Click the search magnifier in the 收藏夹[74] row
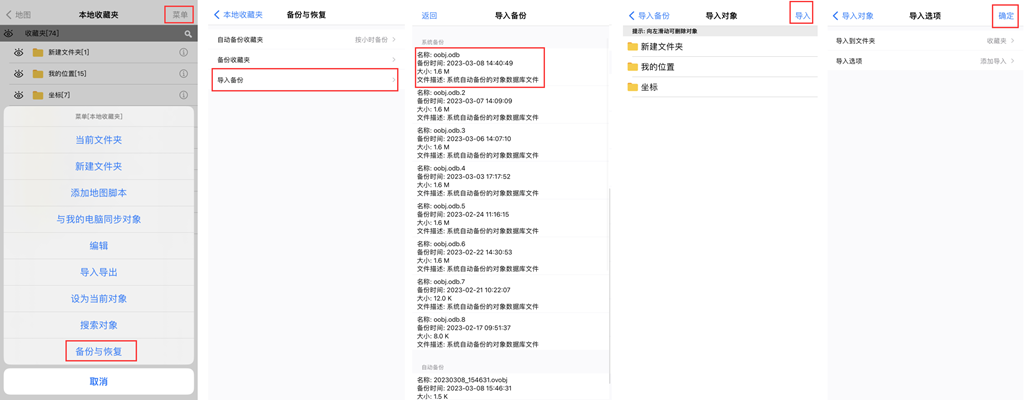1024x400 pixels. point(187,34)
